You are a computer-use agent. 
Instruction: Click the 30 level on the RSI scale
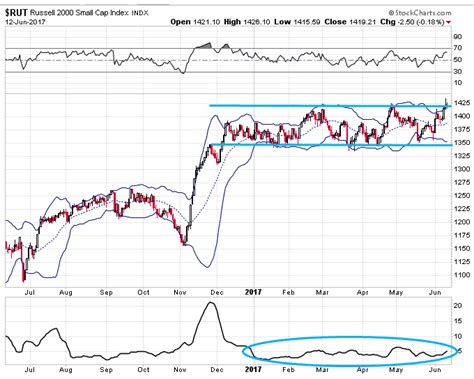(x=458, y=71)
